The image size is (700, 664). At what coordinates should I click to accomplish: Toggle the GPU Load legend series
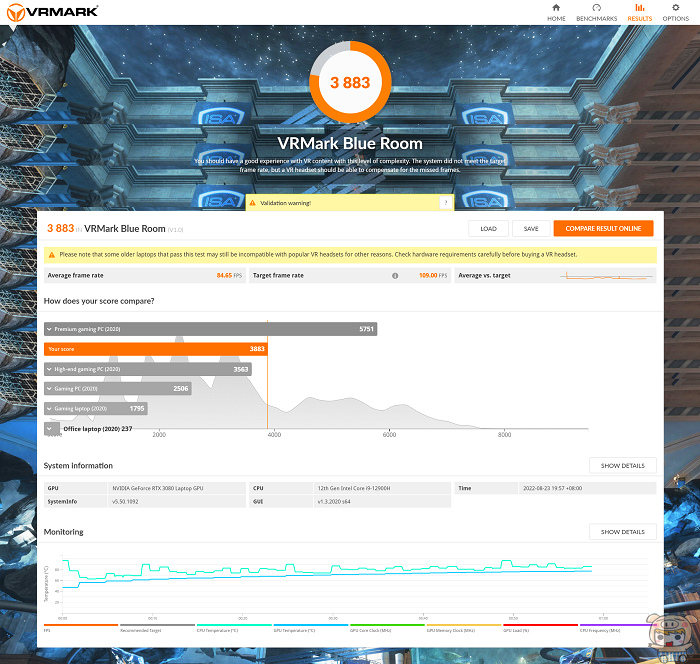516,630
